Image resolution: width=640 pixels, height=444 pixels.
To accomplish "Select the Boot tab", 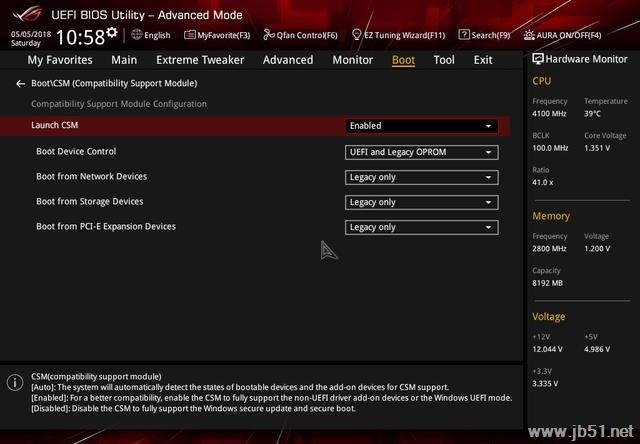I will [403, 60].
